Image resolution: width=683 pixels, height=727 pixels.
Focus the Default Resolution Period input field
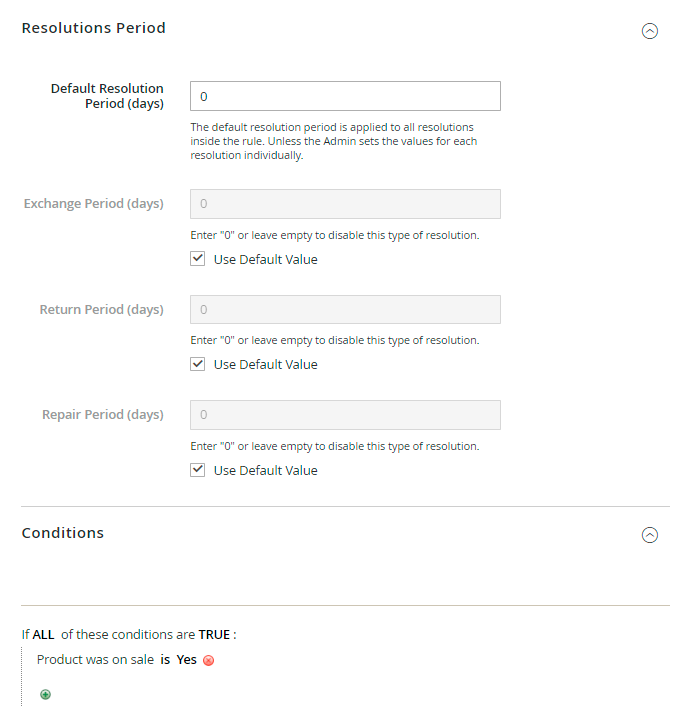point(345,96)
